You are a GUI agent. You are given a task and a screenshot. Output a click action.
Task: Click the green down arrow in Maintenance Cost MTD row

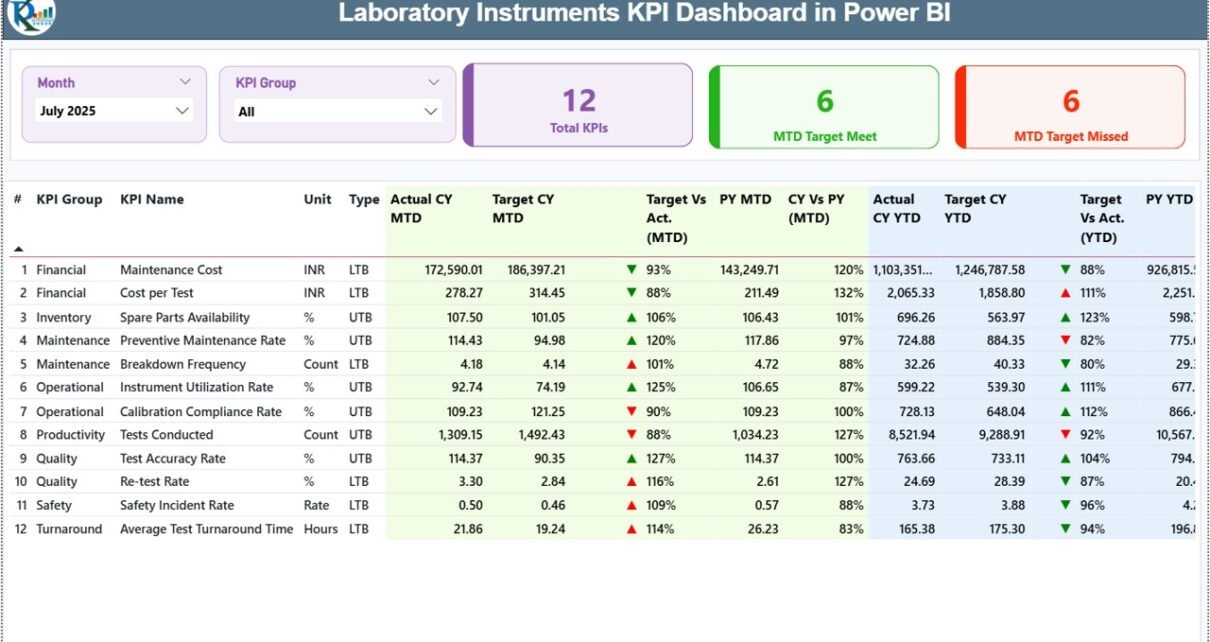coord(631,270)
